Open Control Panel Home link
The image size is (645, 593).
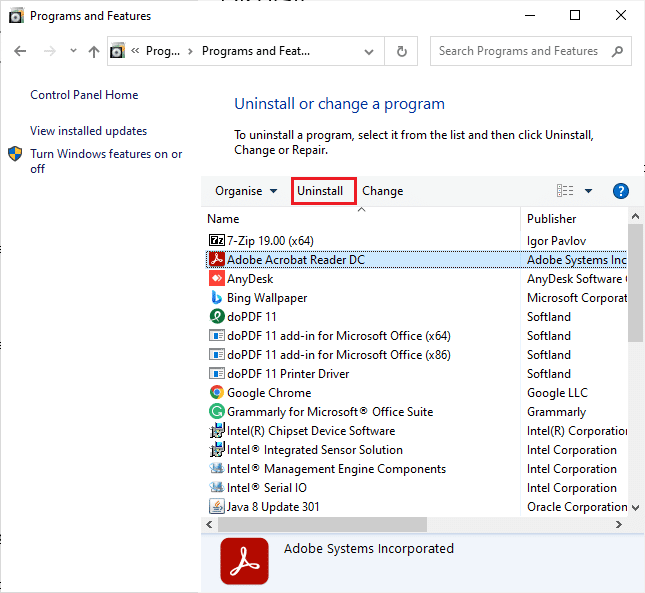pos(84,95)
